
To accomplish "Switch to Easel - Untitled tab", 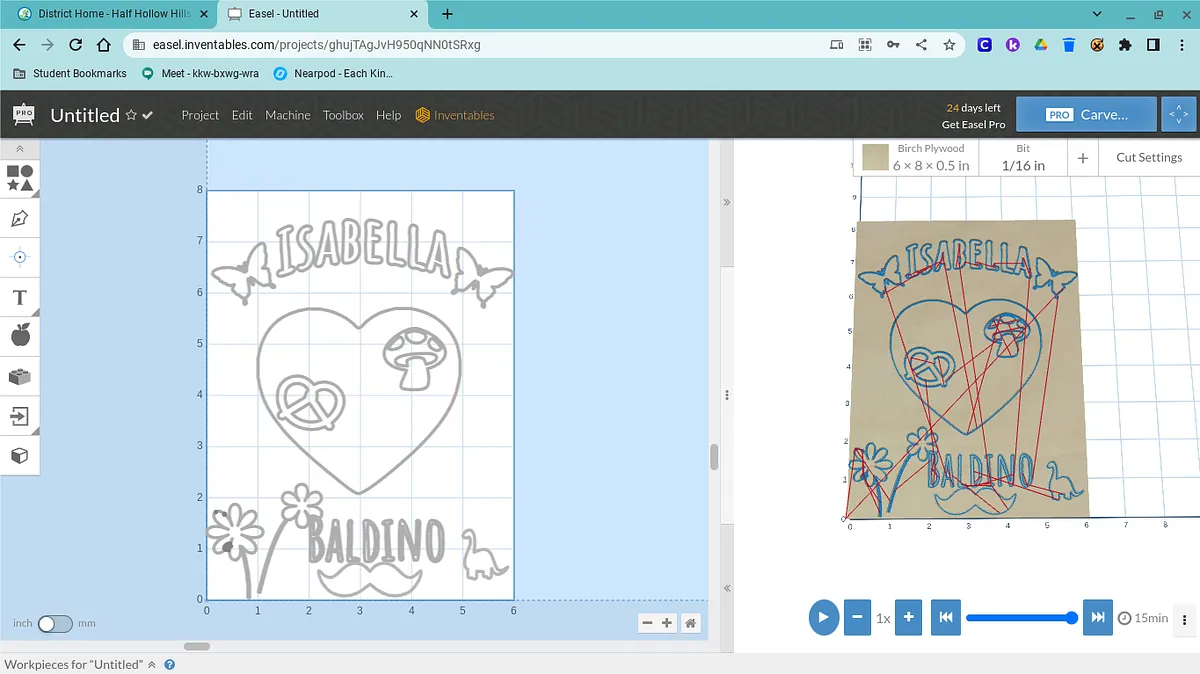I will coord(320,14).
